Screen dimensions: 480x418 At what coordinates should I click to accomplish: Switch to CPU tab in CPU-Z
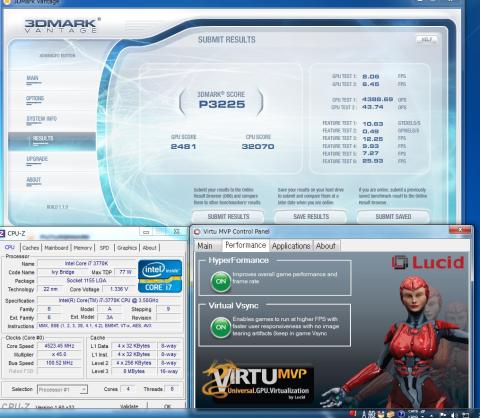[x=10, y=248]
